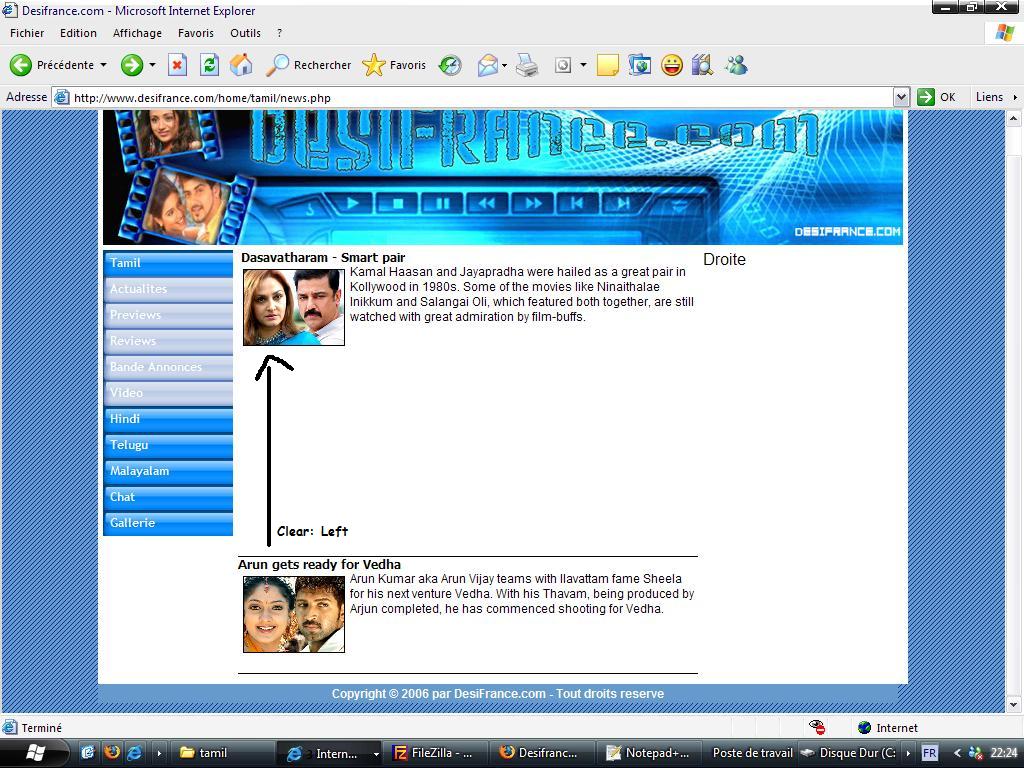Show hidden system tray icons chevron

(957, 753)
